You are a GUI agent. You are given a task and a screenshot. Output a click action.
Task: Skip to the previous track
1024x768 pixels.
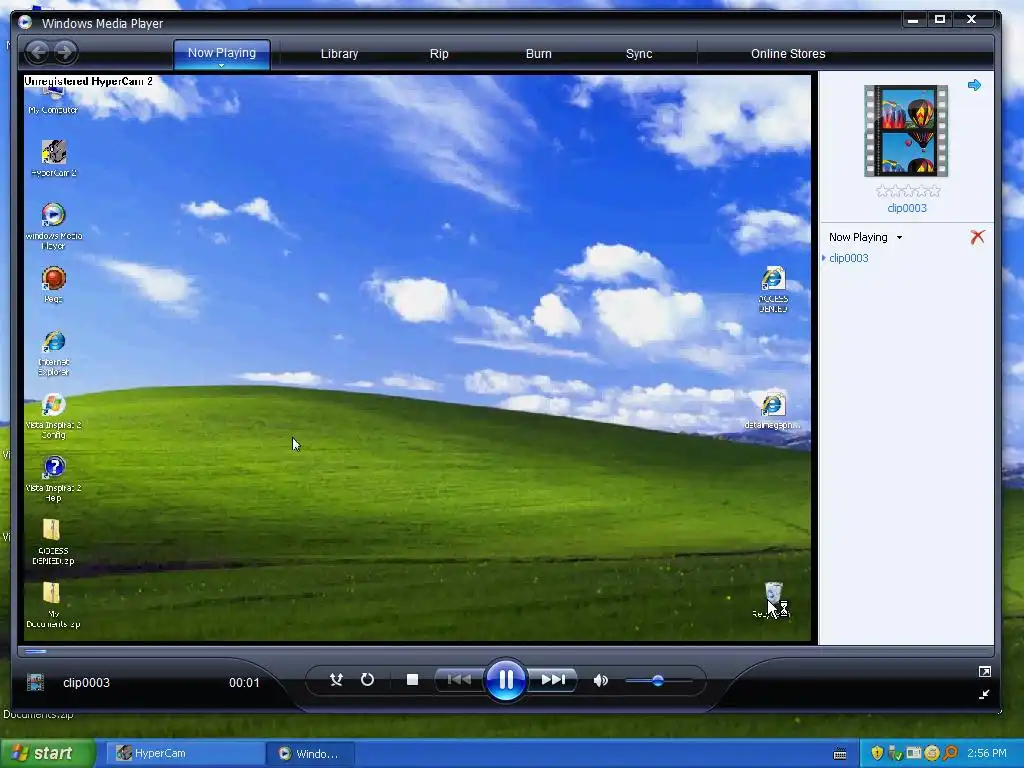pos(460,680)
